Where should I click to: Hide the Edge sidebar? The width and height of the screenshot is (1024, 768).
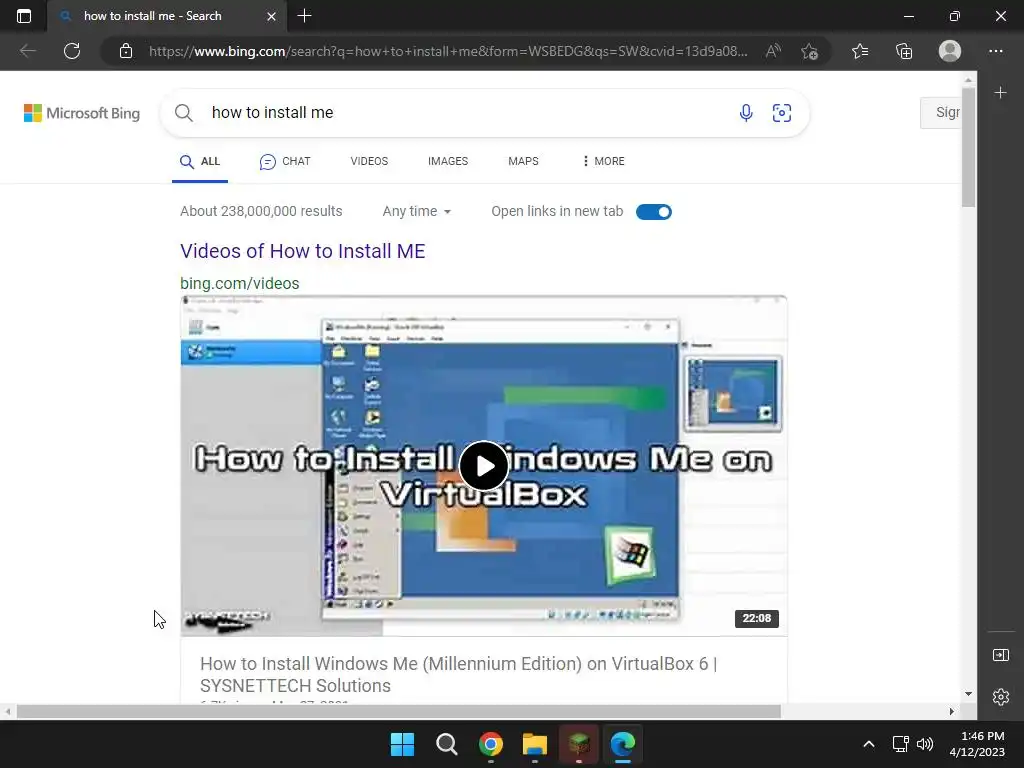tap(1000, 655)
